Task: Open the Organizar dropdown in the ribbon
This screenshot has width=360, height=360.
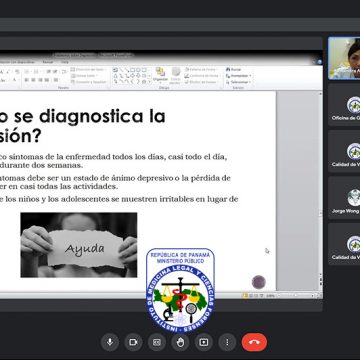Action: point(160,75)
